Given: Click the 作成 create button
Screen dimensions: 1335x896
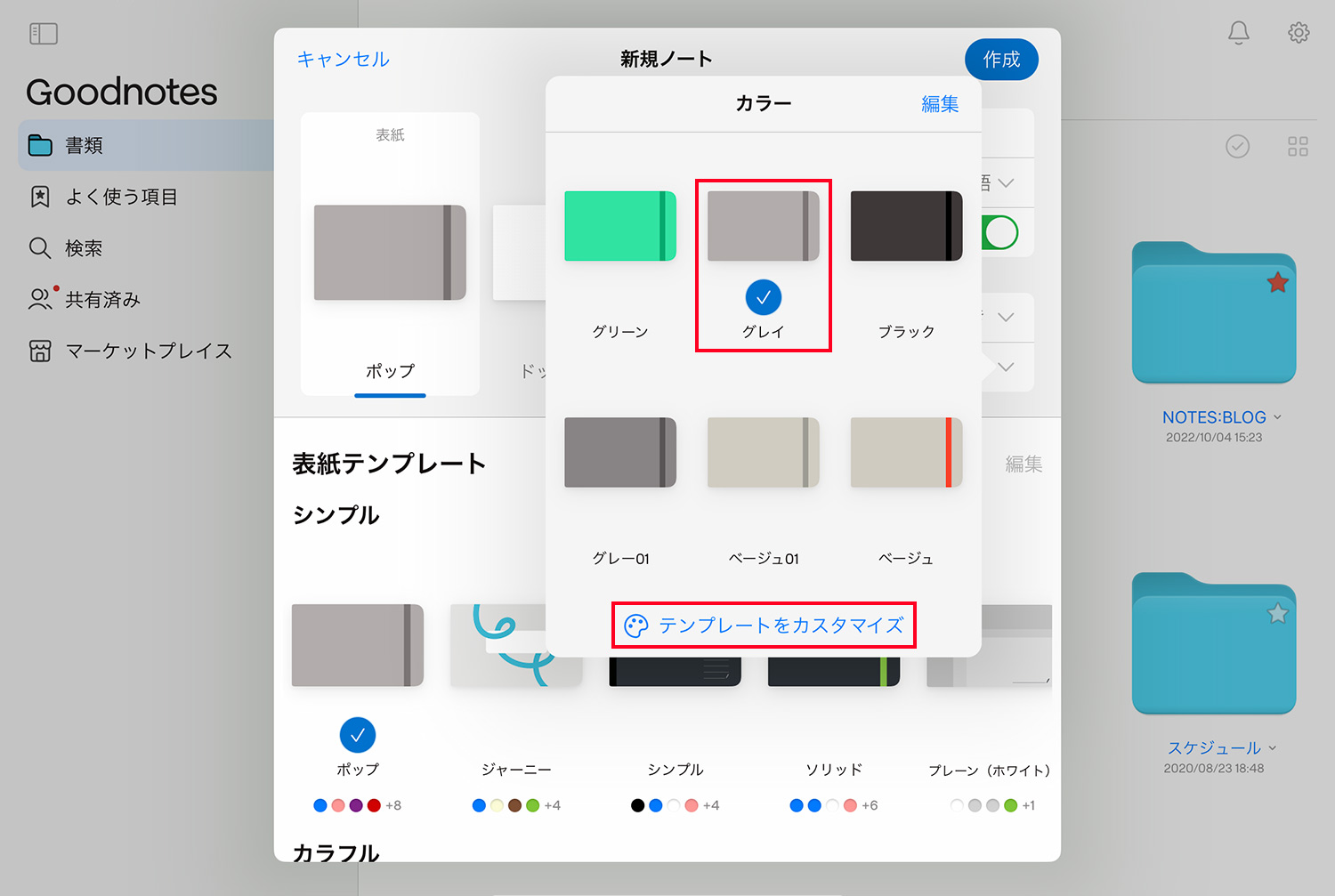Looking at the screenshot, I should (x=1001, y=60).
